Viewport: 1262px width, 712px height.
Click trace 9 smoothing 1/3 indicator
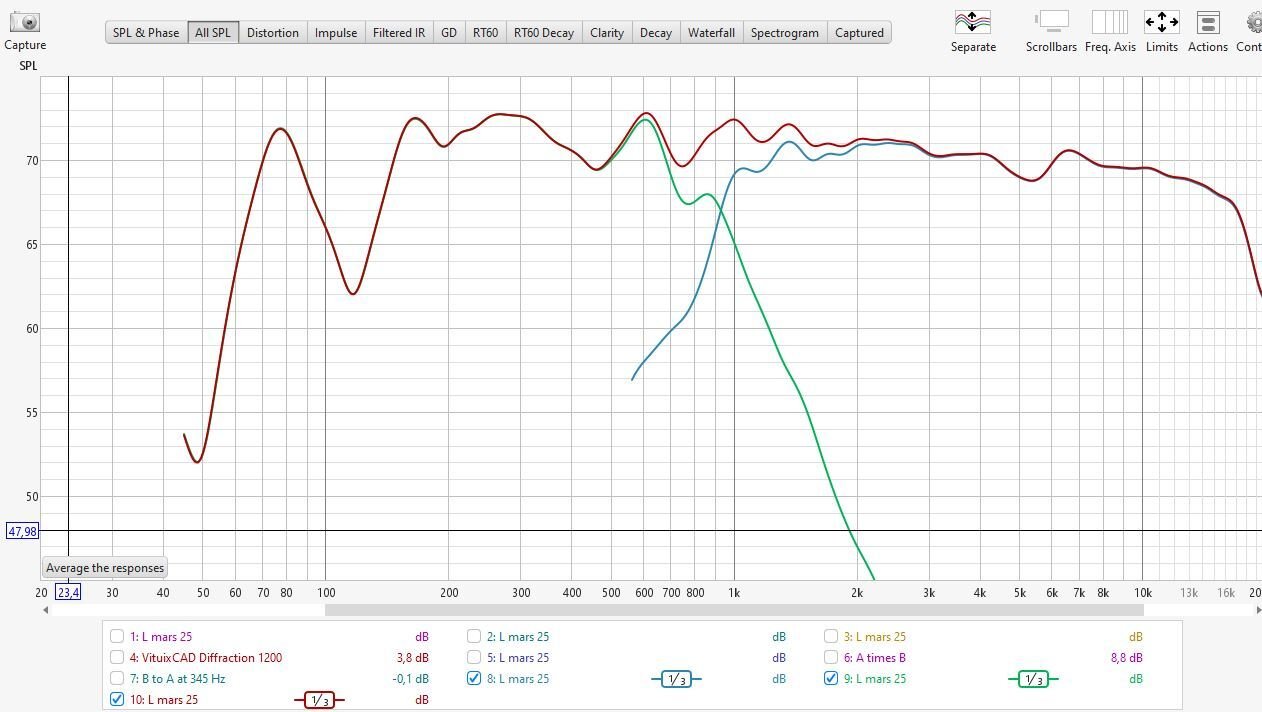pyautogui.click(x=1033, y=679)
